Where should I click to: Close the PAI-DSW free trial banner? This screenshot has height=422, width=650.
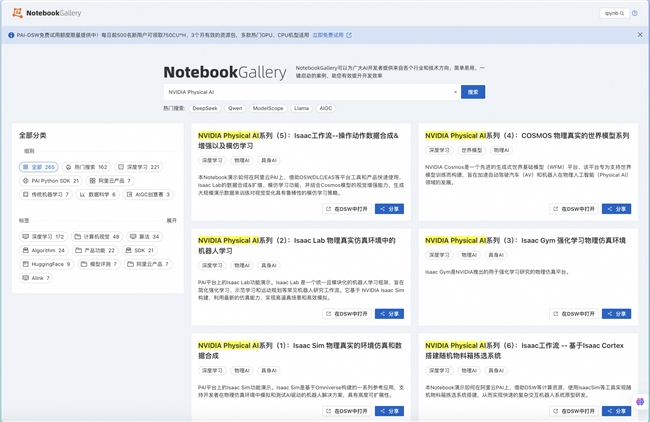click(640, 35)
